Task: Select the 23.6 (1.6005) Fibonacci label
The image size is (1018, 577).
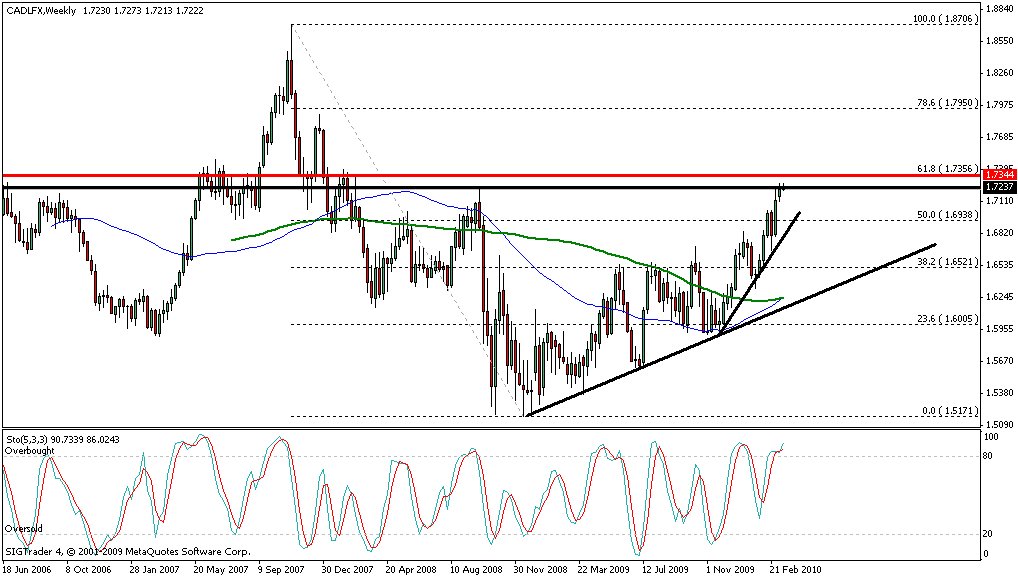Action: [946, 317]
